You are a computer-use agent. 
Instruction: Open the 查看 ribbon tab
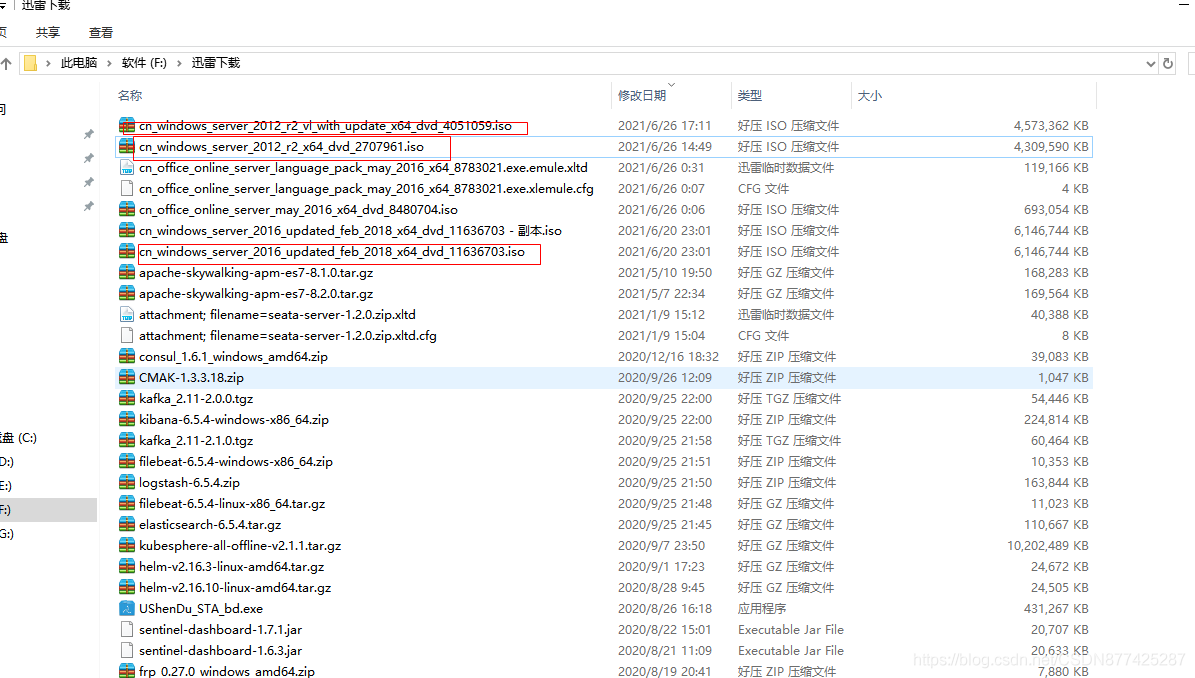101,33
